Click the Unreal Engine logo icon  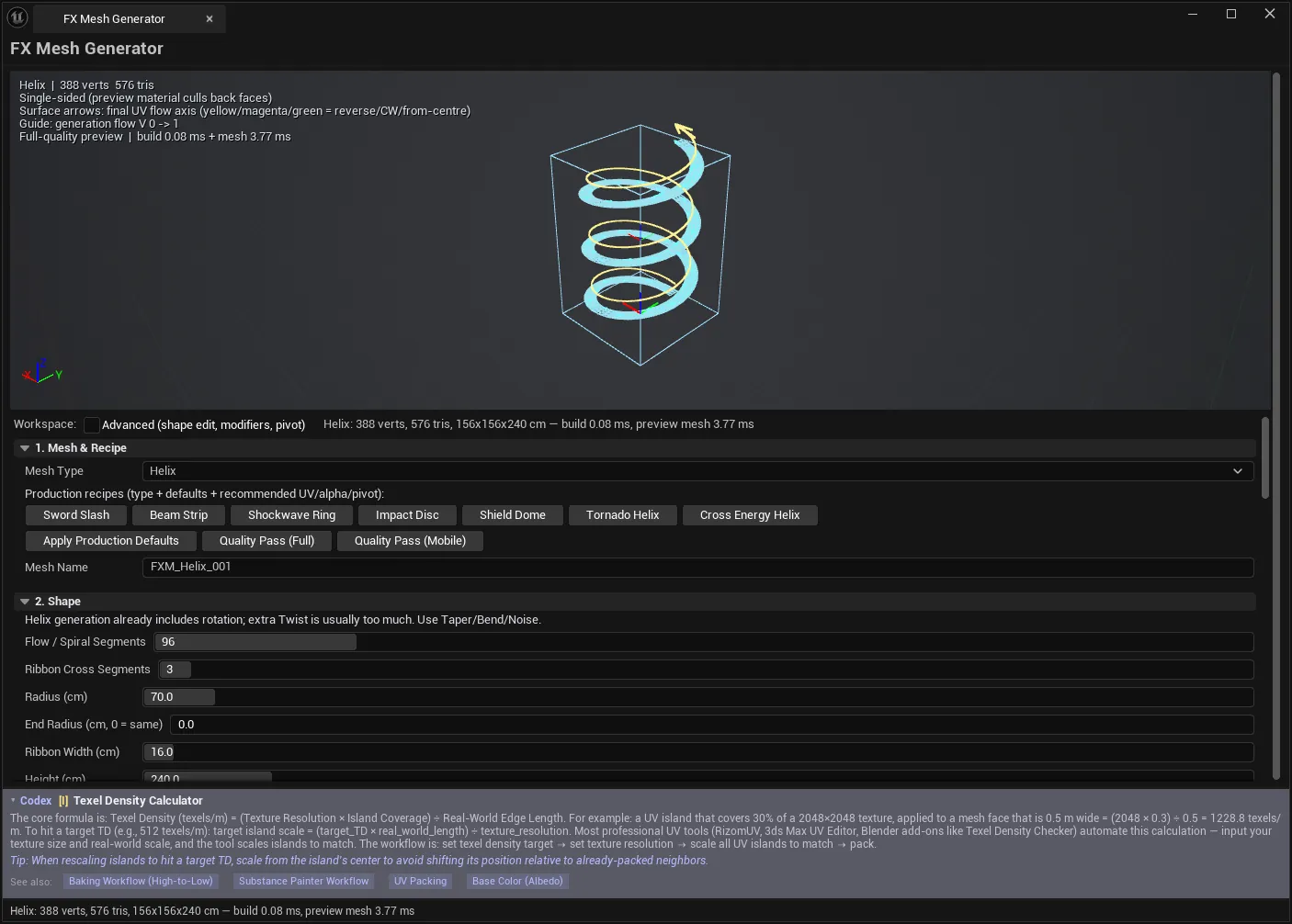(17, 17)
